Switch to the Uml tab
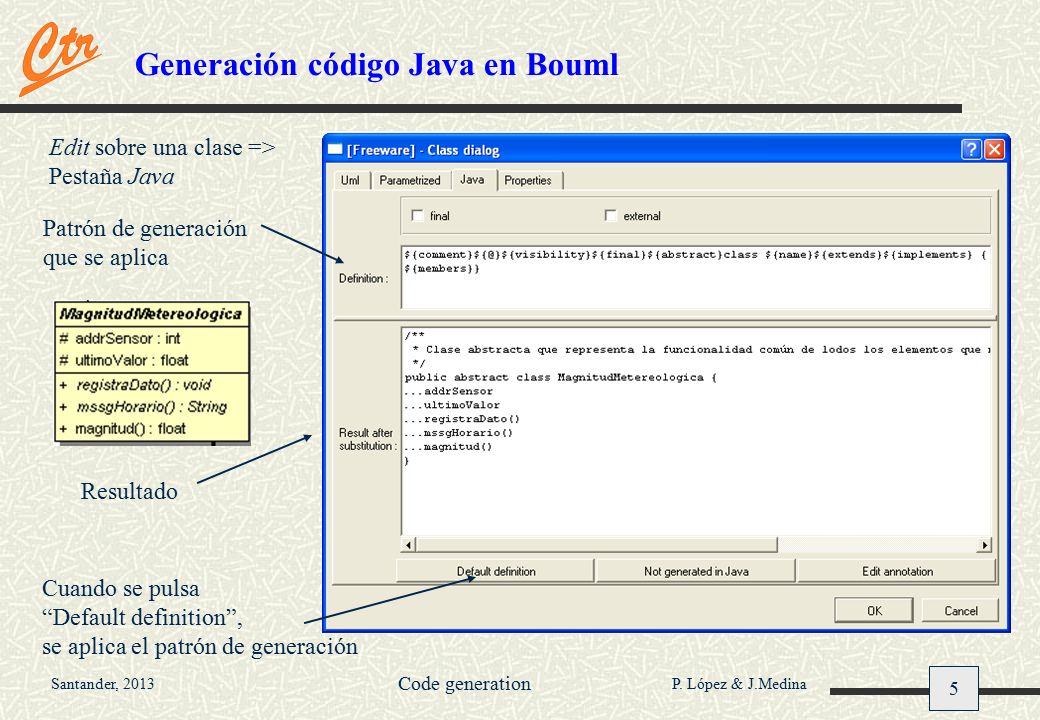Viewport: 1040px width, 720px height. (350, 180)
